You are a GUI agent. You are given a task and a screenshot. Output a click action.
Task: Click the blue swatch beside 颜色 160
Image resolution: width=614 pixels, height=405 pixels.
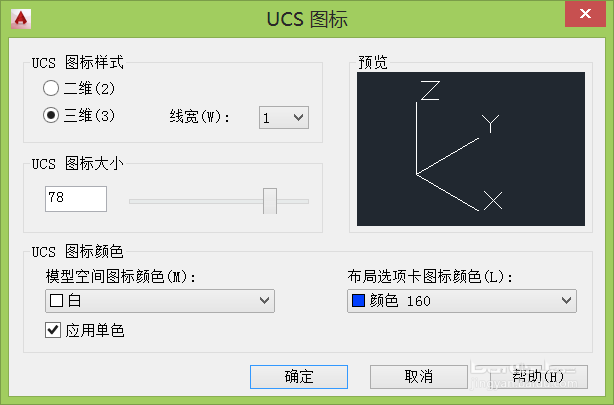(x=358, y=300)
